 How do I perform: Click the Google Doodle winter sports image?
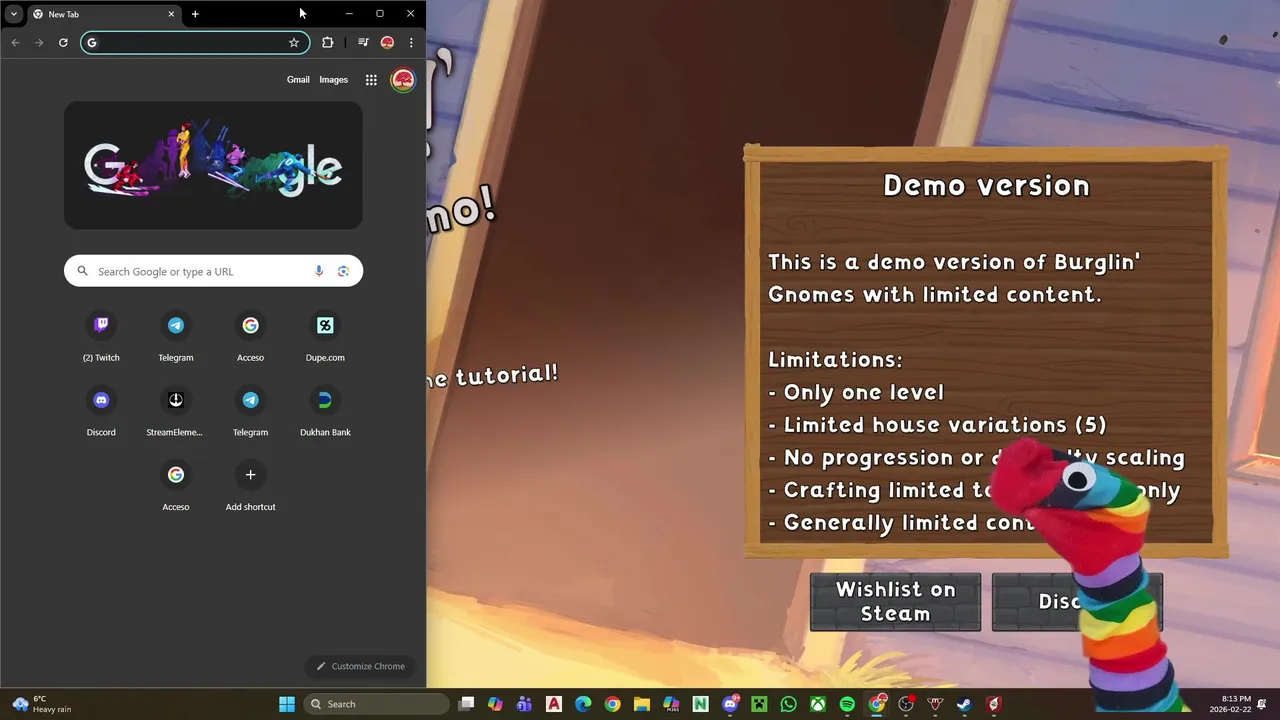coord(213,165)
